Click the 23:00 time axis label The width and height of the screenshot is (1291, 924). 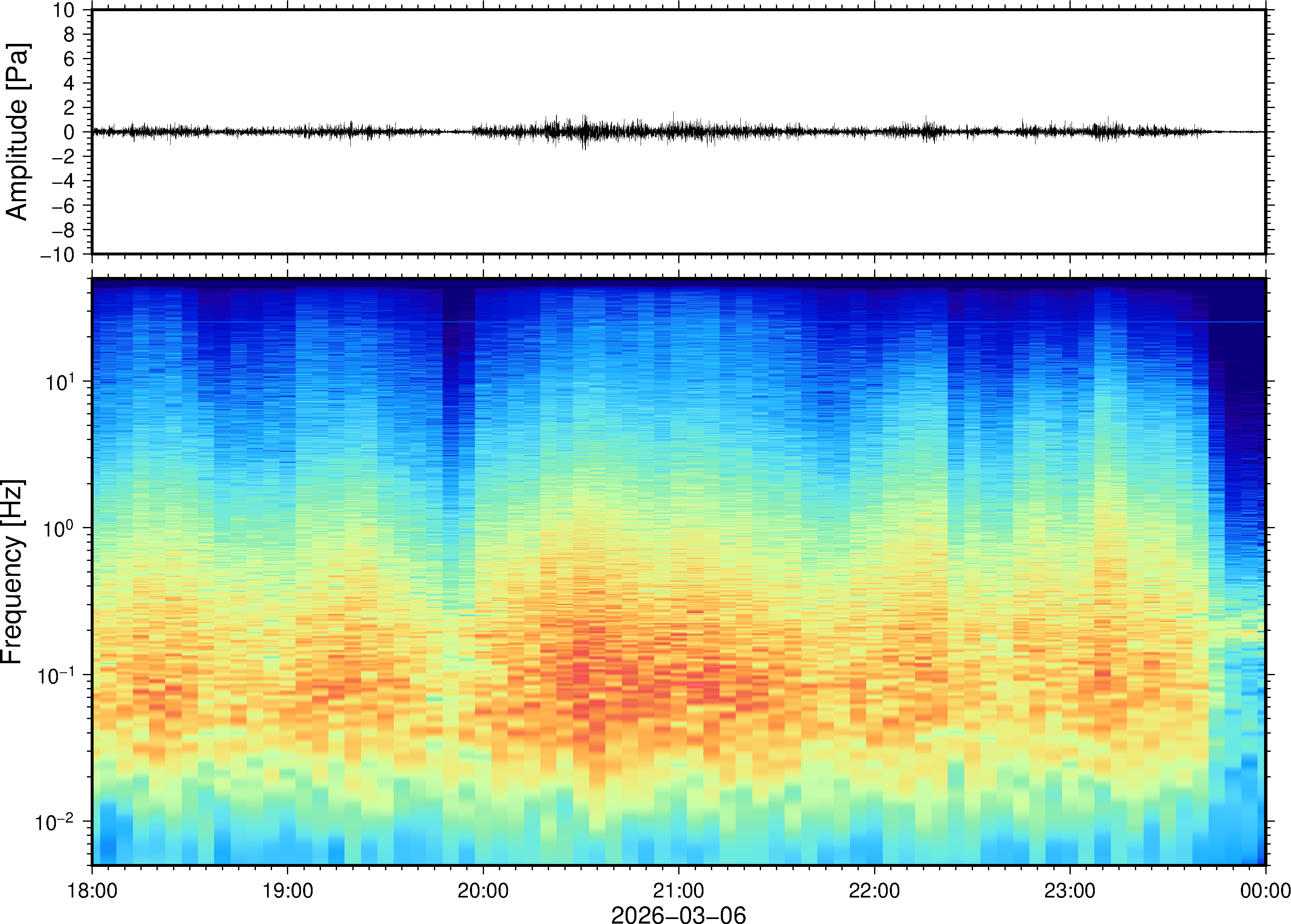(1069, 891)
